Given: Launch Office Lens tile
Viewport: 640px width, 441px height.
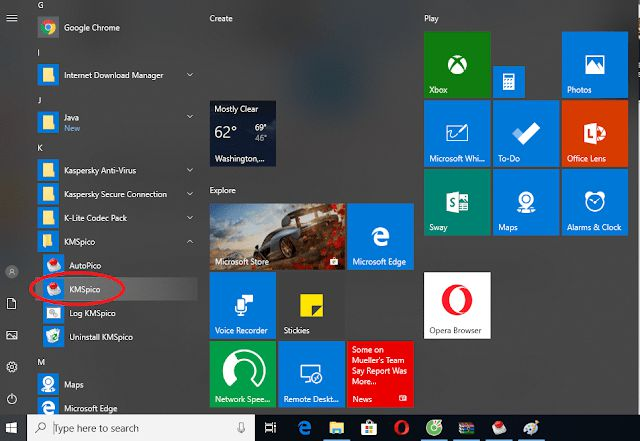Looking at the screenshot, I should pyautogui.click(x=594, y=133).
